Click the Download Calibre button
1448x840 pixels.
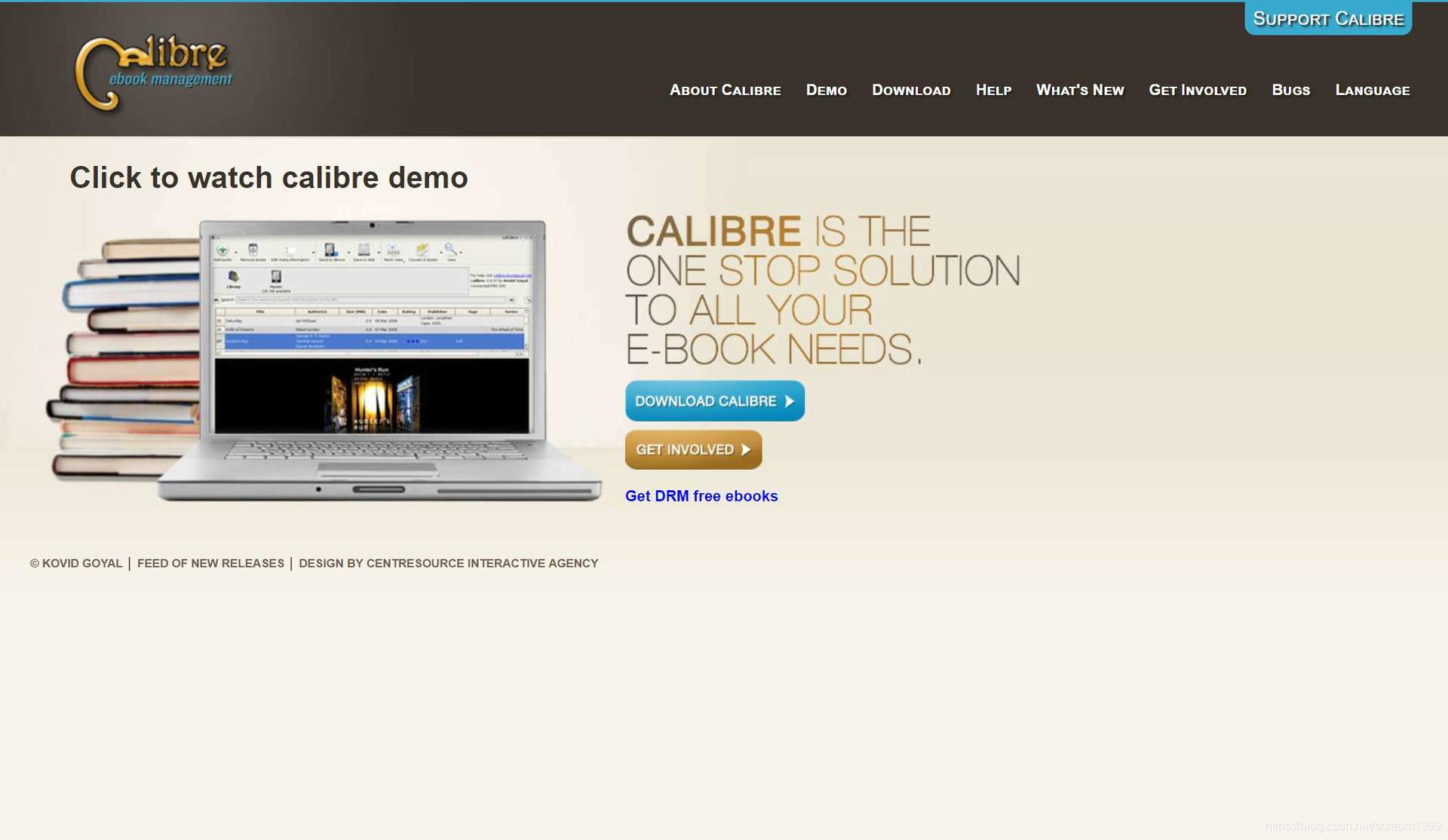click(714, 401)
